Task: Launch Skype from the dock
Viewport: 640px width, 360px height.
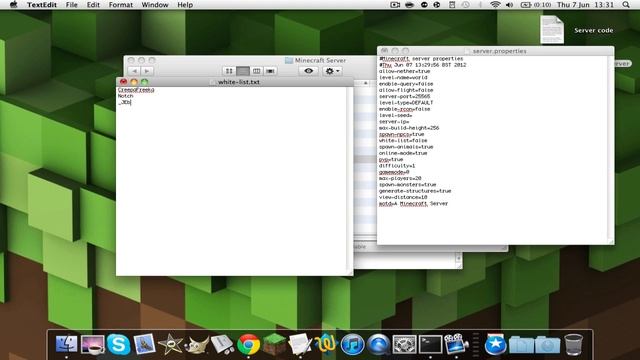Action: pyautogui.click(x=118, y=344)
